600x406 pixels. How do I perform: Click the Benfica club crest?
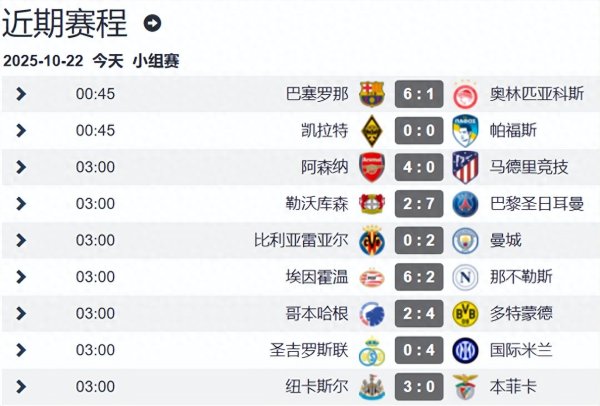click(464, 386)
